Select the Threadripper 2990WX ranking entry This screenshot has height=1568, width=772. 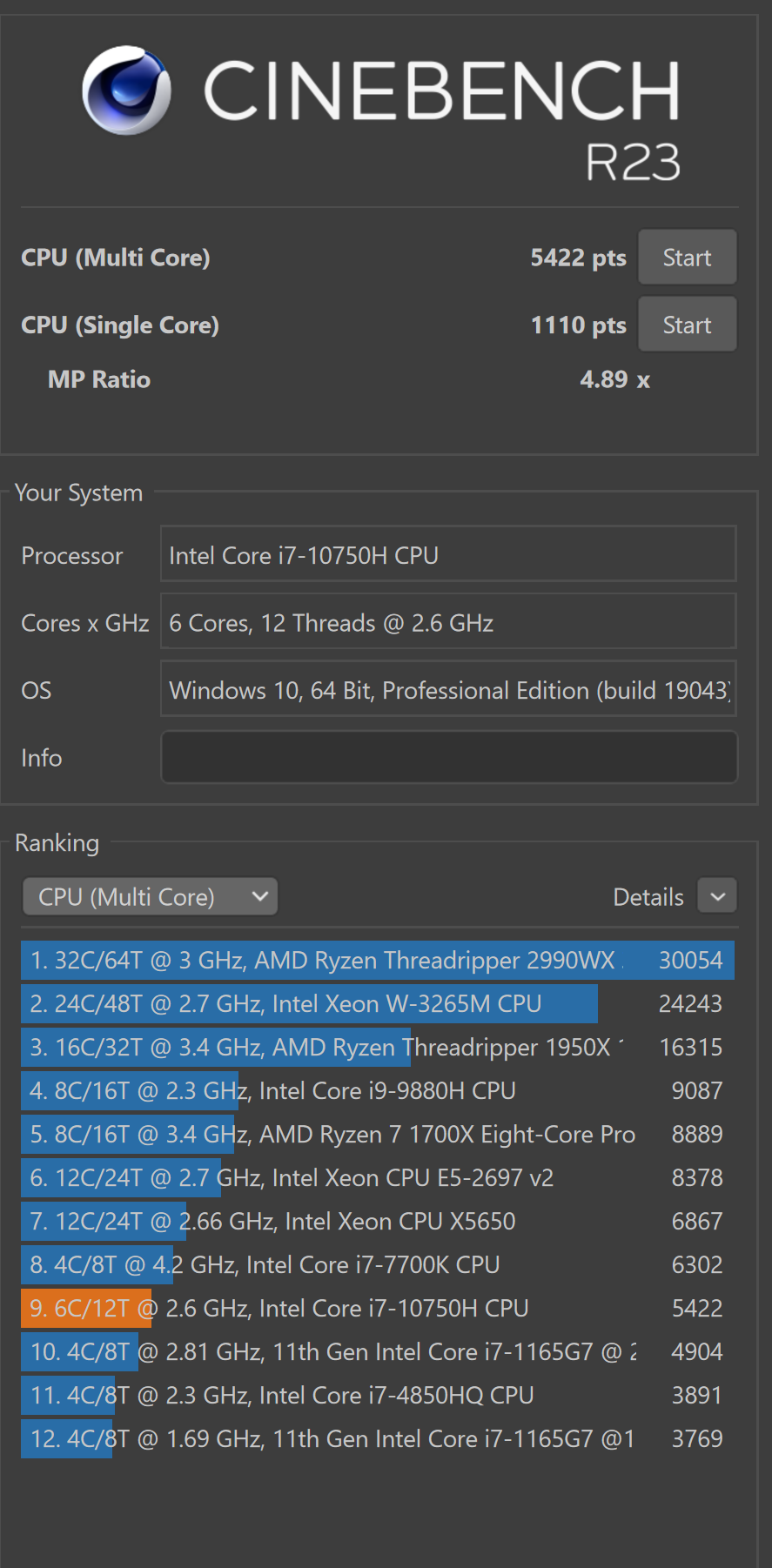pyautogui.click(x=377, y=960)
